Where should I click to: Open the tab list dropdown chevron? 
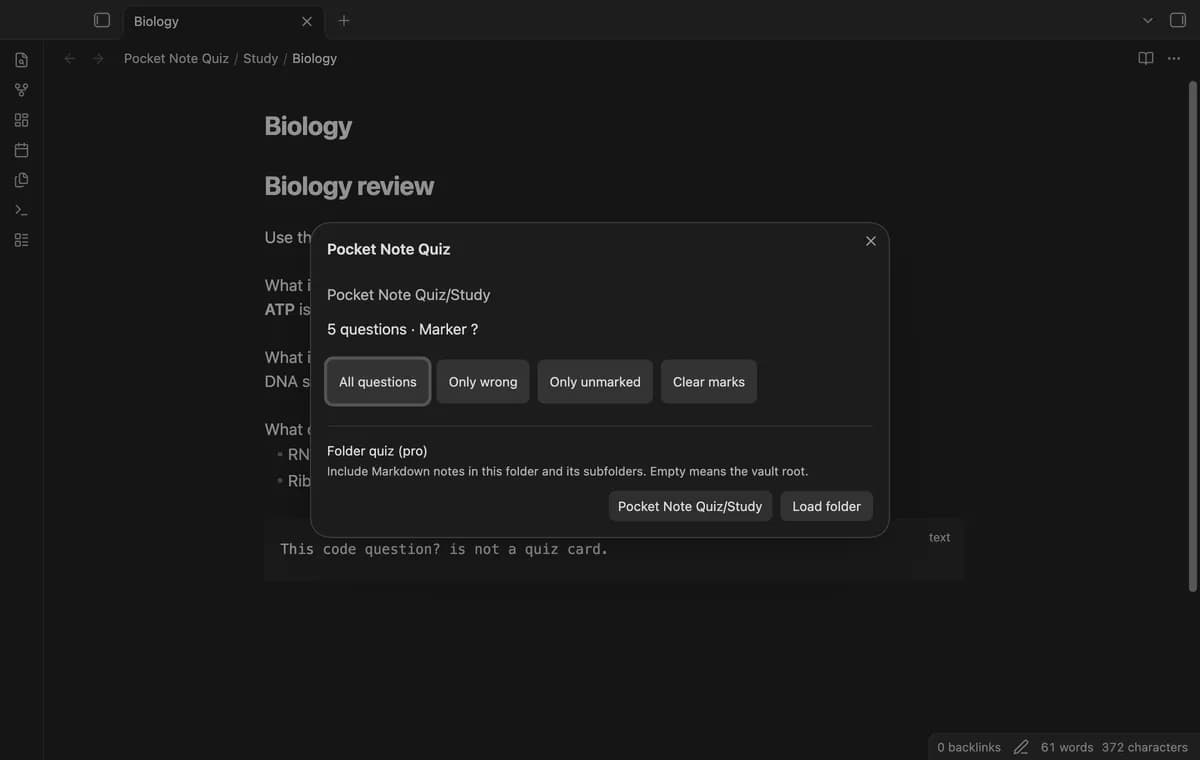click(x=1148, y=20)
